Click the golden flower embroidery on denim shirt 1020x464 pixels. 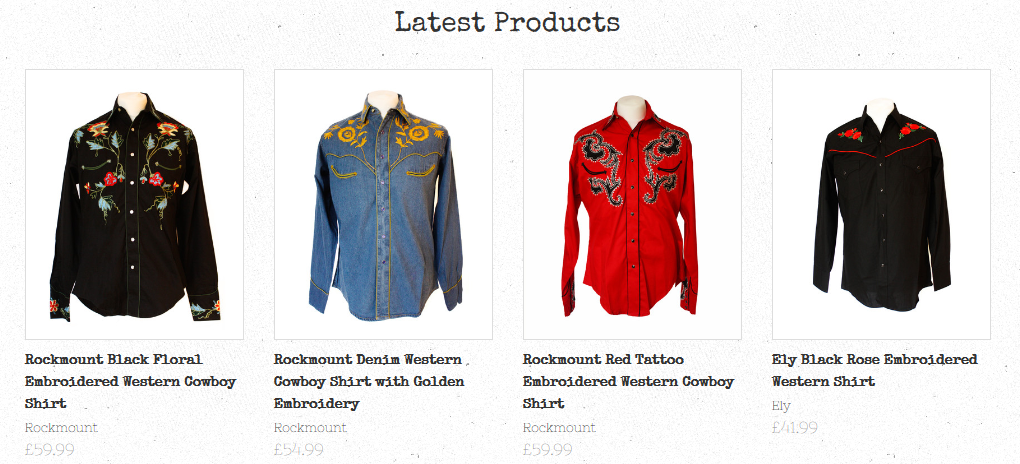347,135
